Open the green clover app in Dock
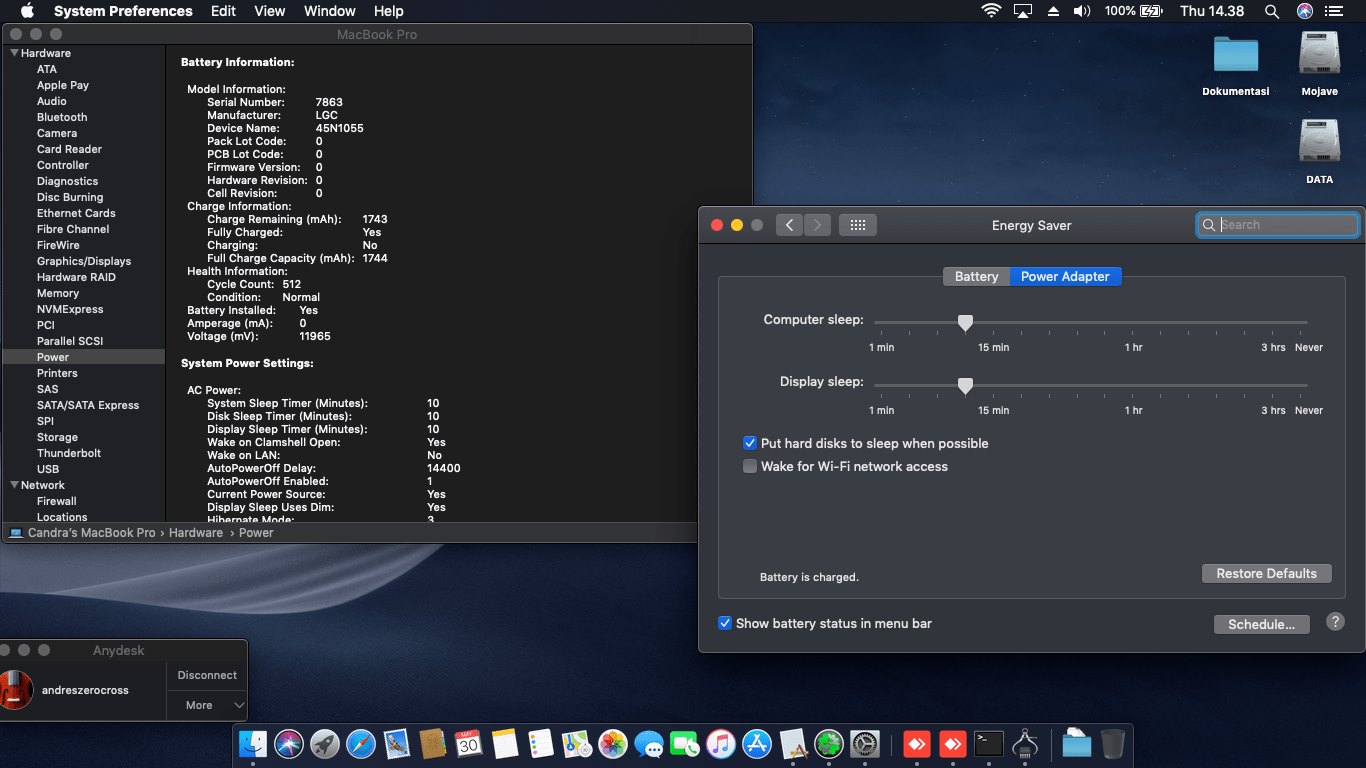 [829, 744]
